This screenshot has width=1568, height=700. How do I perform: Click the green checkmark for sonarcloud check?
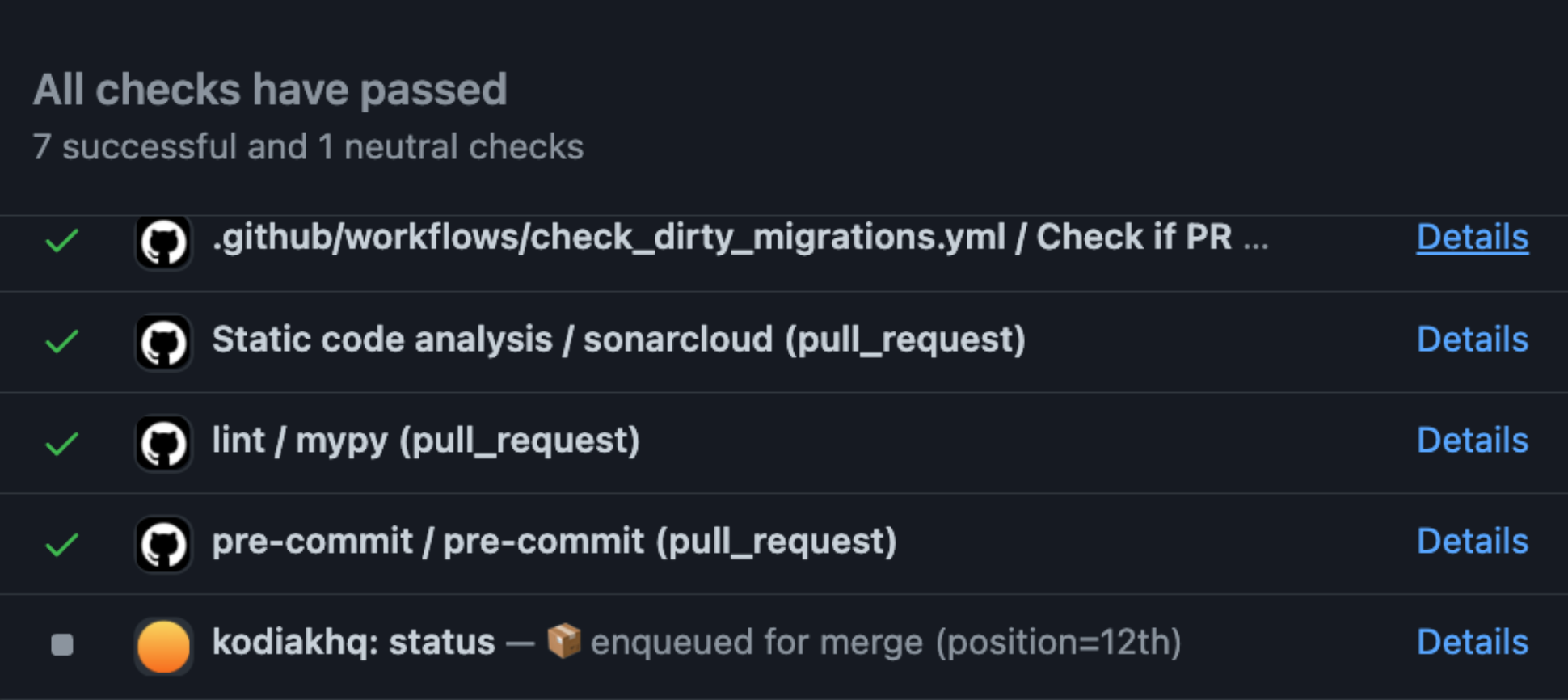click(61, 341)
